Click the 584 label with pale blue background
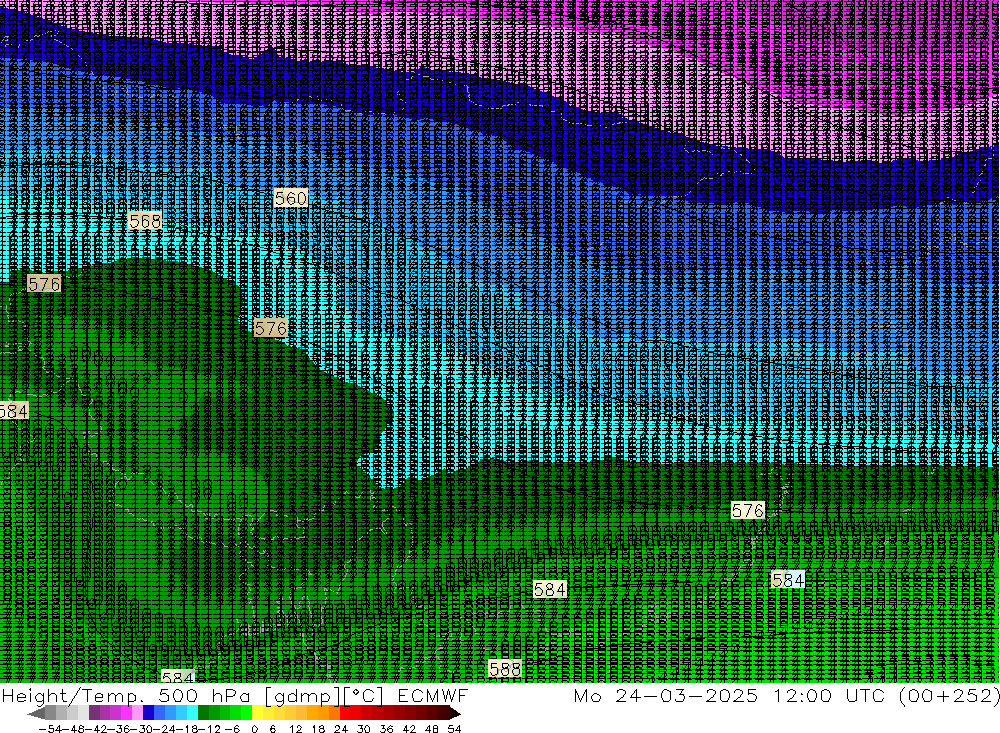This screenshot has width=1000, height=733. pos(788,580)
